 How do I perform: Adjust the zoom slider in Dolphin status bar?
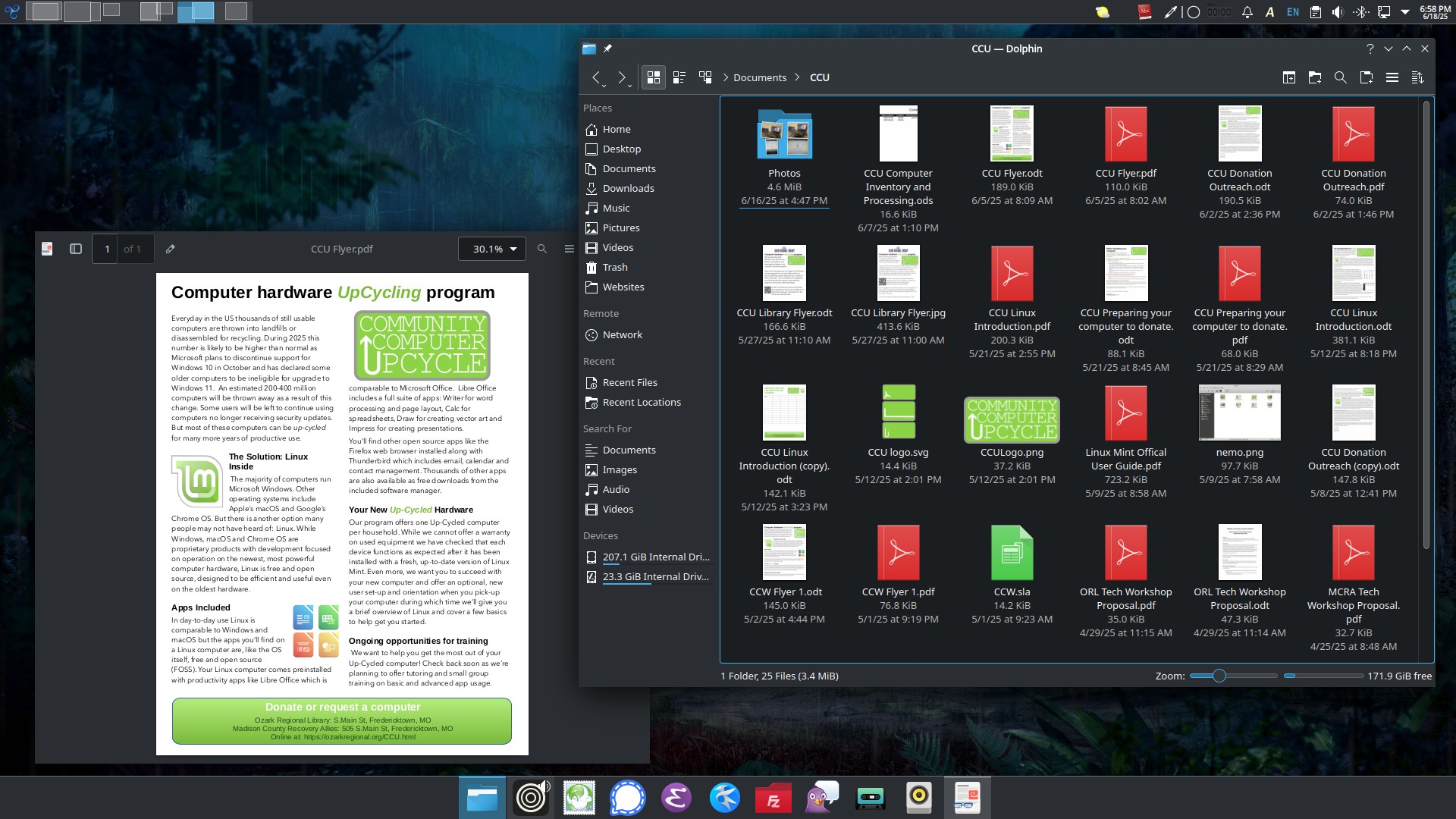click(1219, 675)
